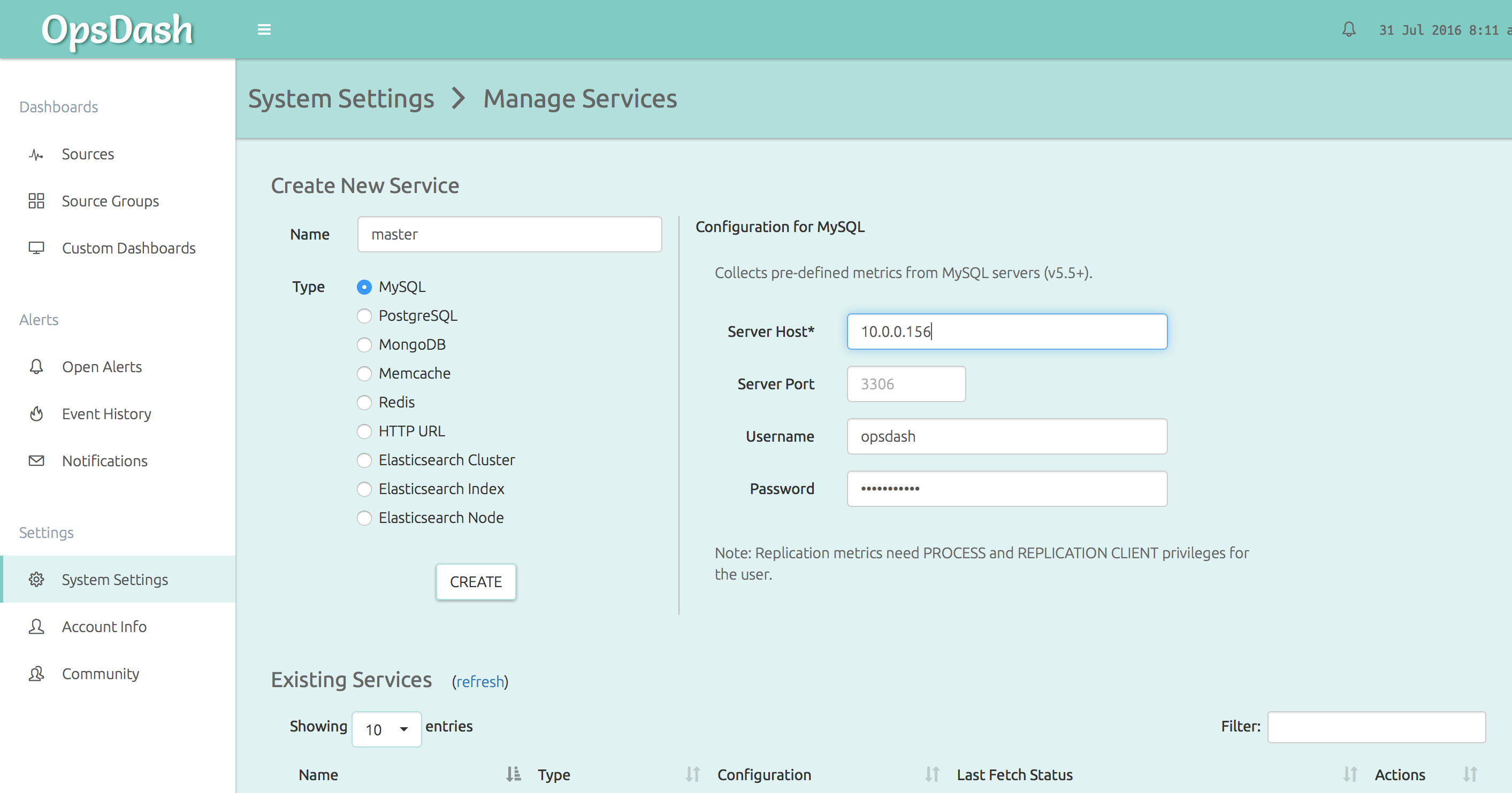This screenshot has height=793, width=1512.
Task: Sort table by Name column icon
Action: point(514,775)
